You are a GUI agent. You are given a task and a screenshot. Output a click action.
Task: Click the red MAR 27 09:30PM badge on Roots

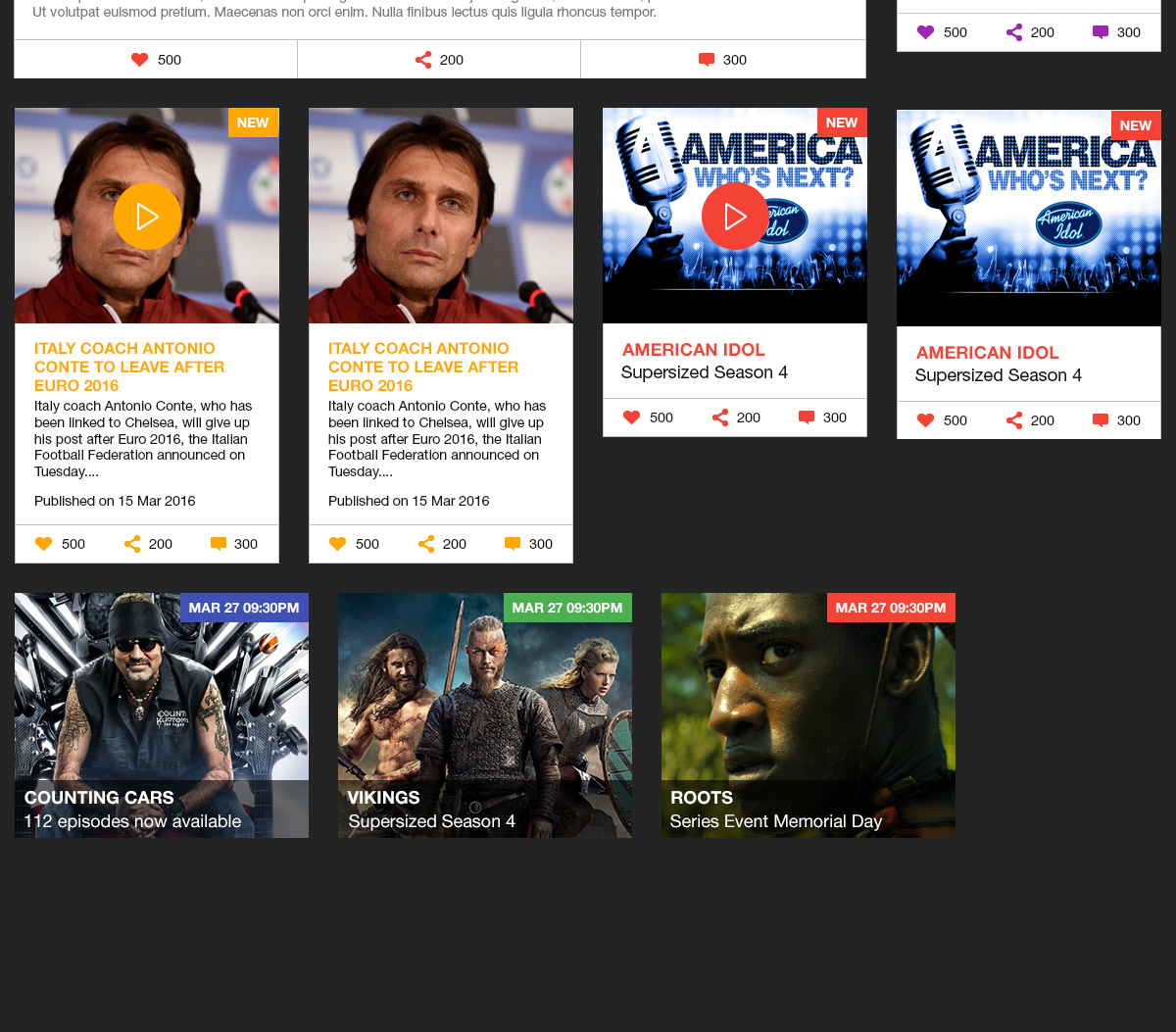pos(891,608)
